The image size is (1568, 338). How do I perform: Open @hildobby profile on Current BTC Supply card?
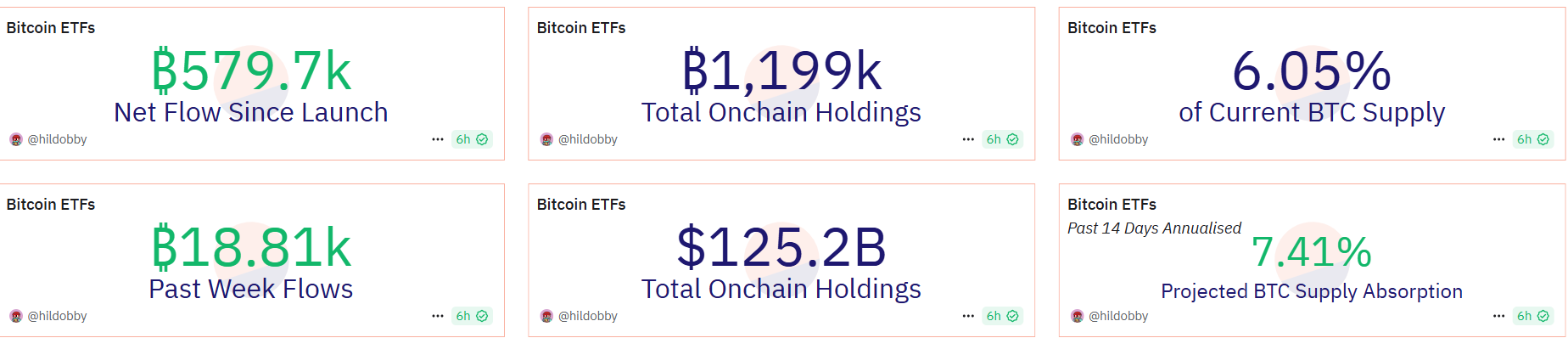click(1118, 139)
